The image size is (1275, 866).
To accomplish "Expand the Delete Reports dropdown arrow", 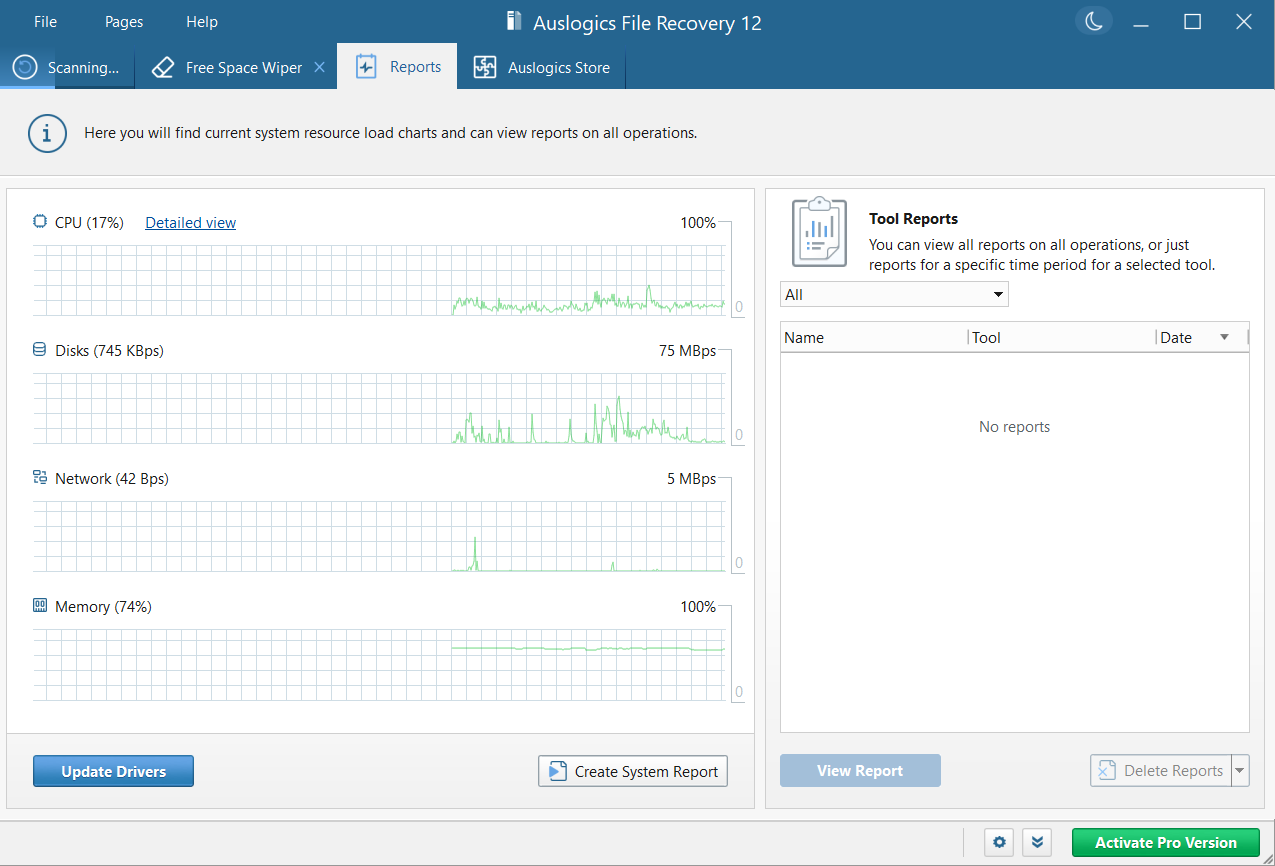I will [x=1241, y=771].
